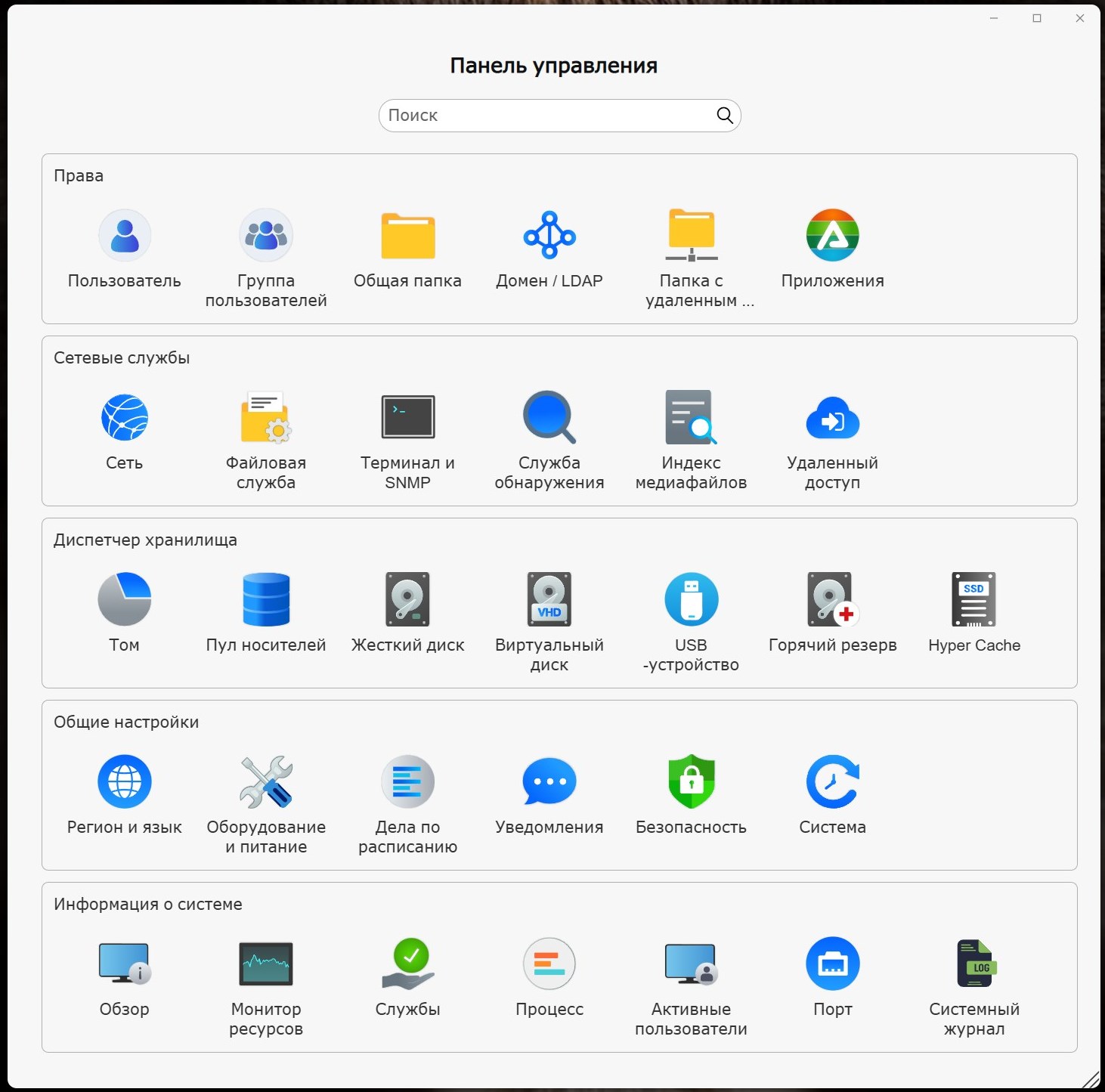Click the Информация о системе heading
Image resolution: width=1105 pixels, height=1092 pixels.
[x=148, y=905]
